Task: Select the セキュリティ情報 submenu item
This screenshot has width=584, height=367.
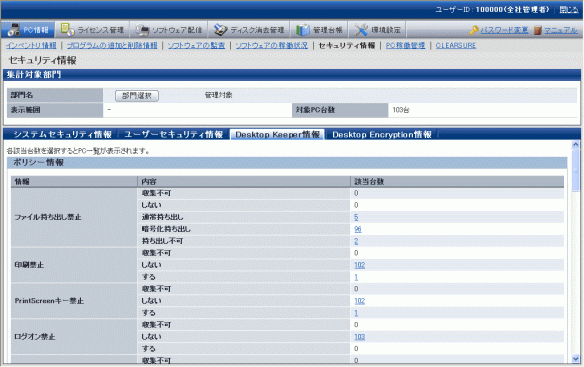Action: pyautogui.click(x=347, y=45)
